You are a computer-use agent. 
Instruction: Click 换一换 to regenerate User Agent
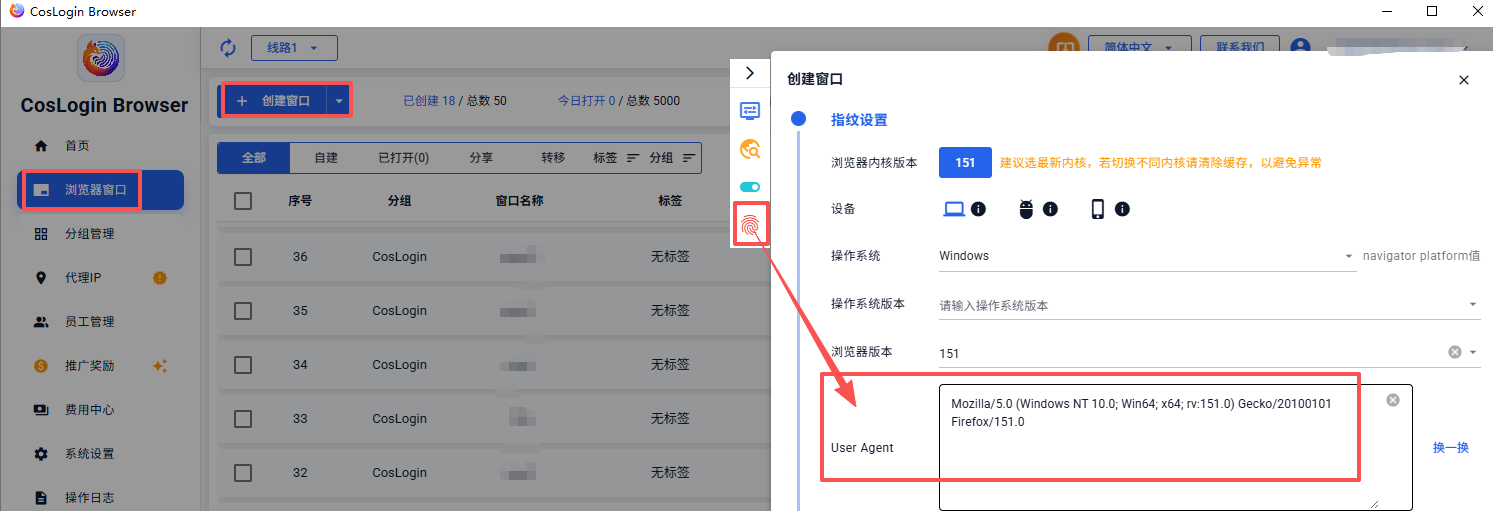coord(1451,448)
